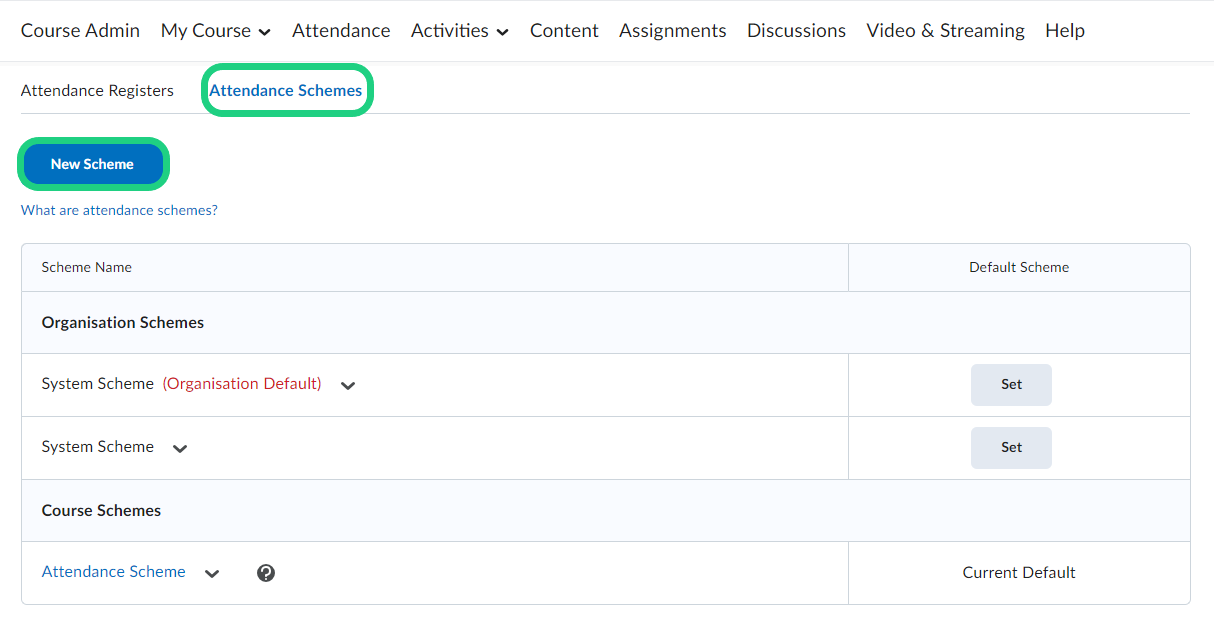Switch to the Attendance Registers tab
The width and height of the screenshot is (1214, 626).
(x=97, y=91)
